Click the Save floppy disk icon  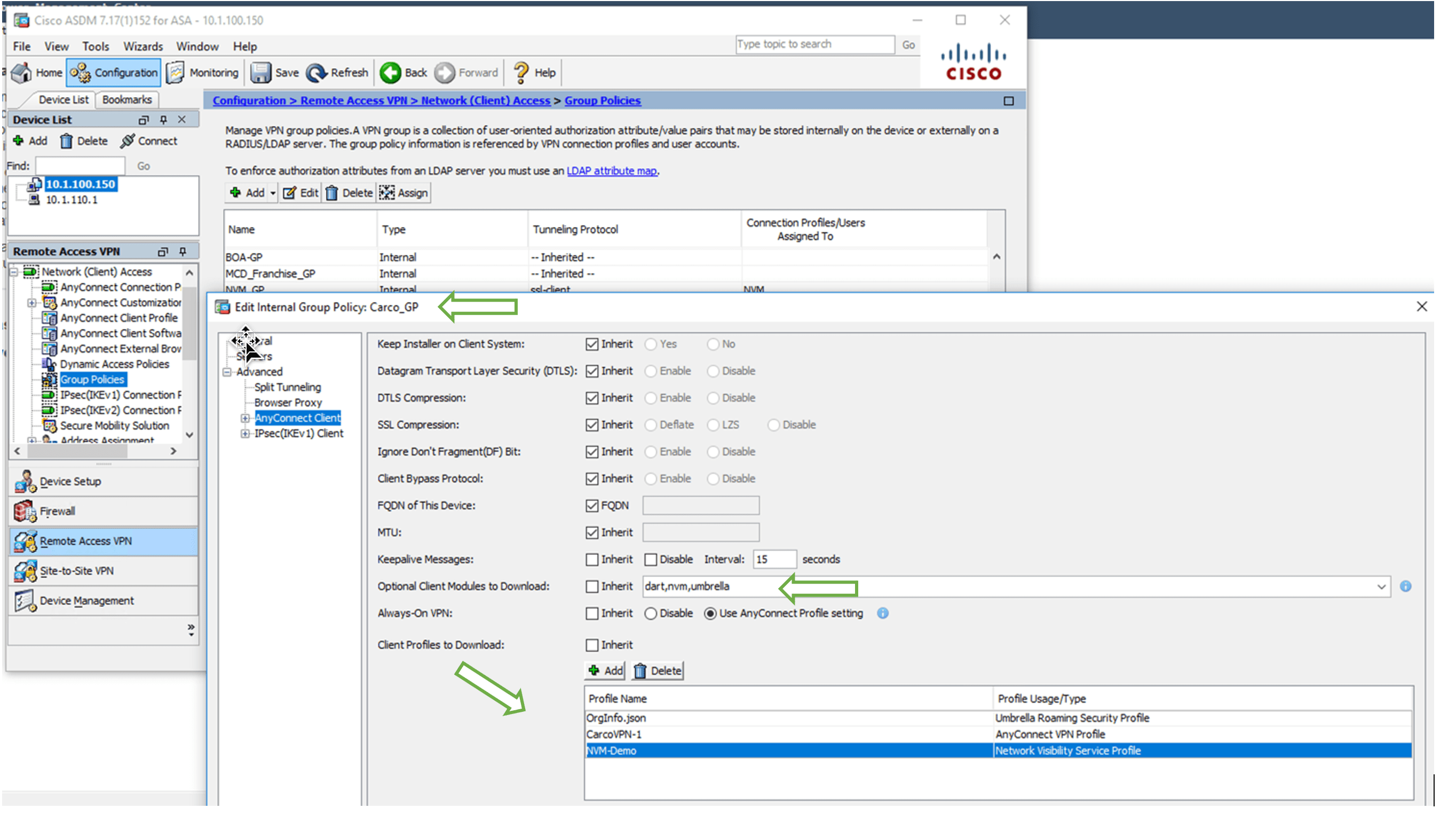(261, 73)
